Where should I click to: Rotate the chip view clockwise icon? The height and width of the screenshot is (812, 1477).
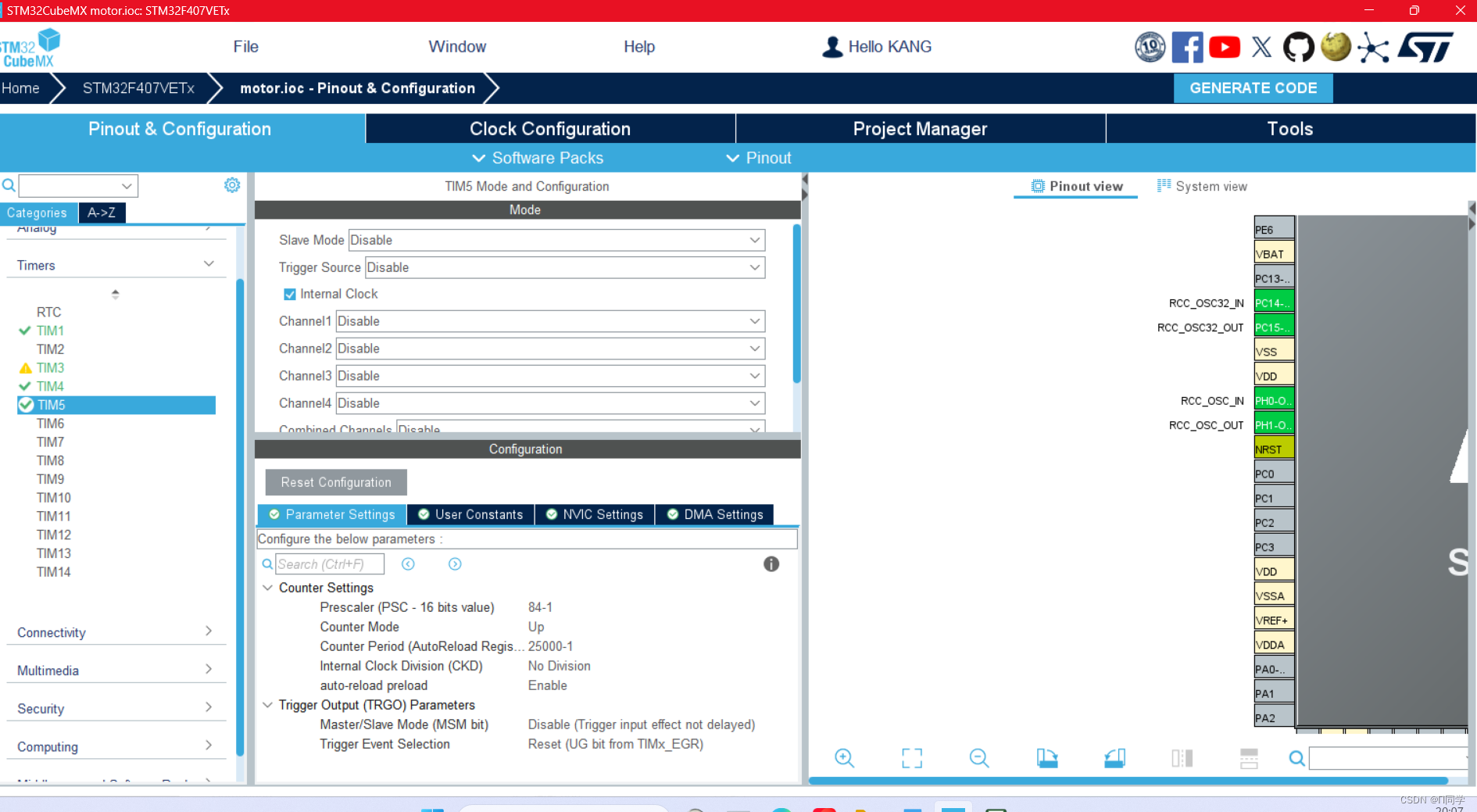[x=1047, y=758]
